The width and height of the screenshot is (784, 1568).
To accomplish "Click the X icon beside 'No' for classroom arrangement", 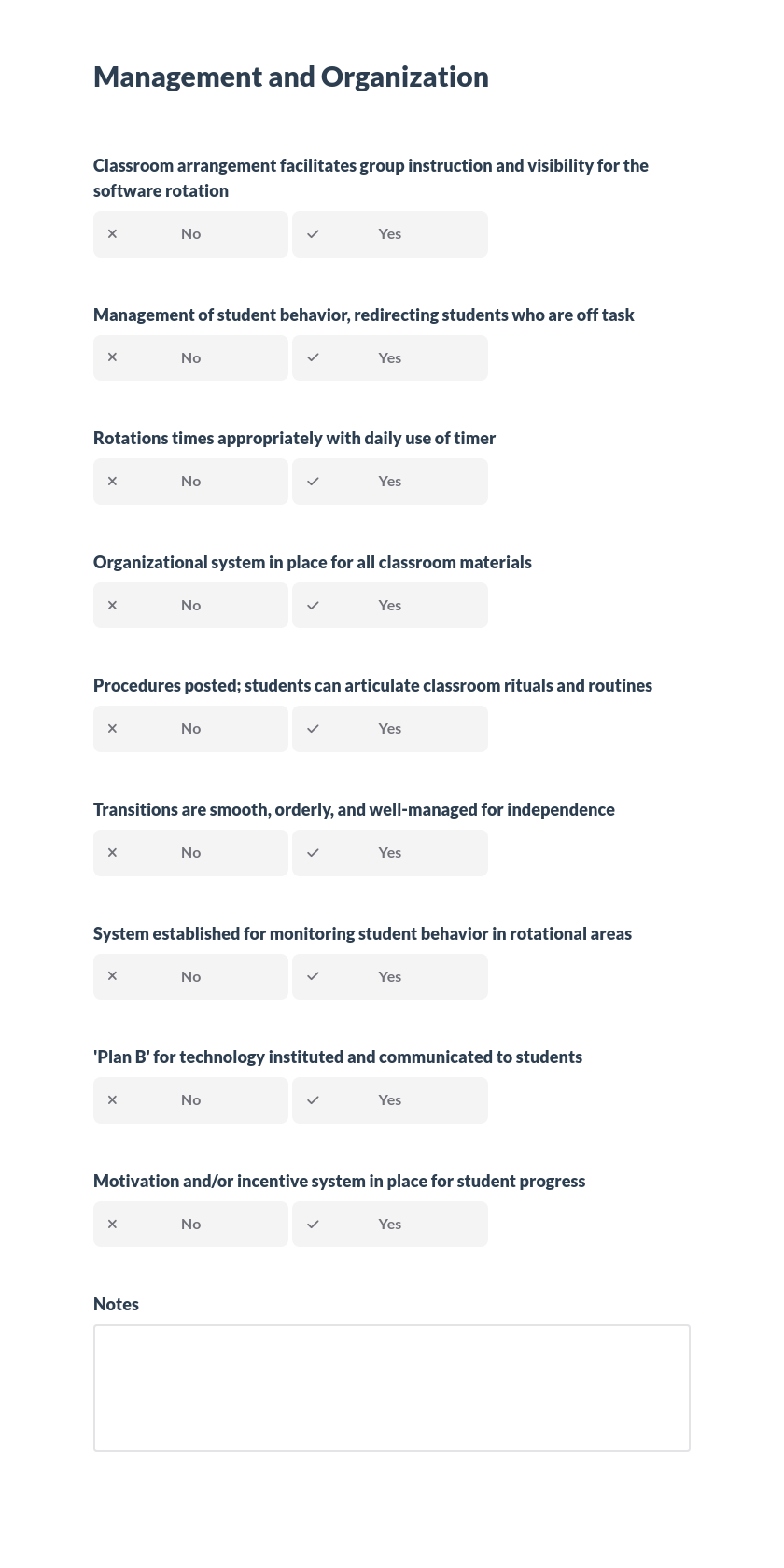I will click(112, 233).
